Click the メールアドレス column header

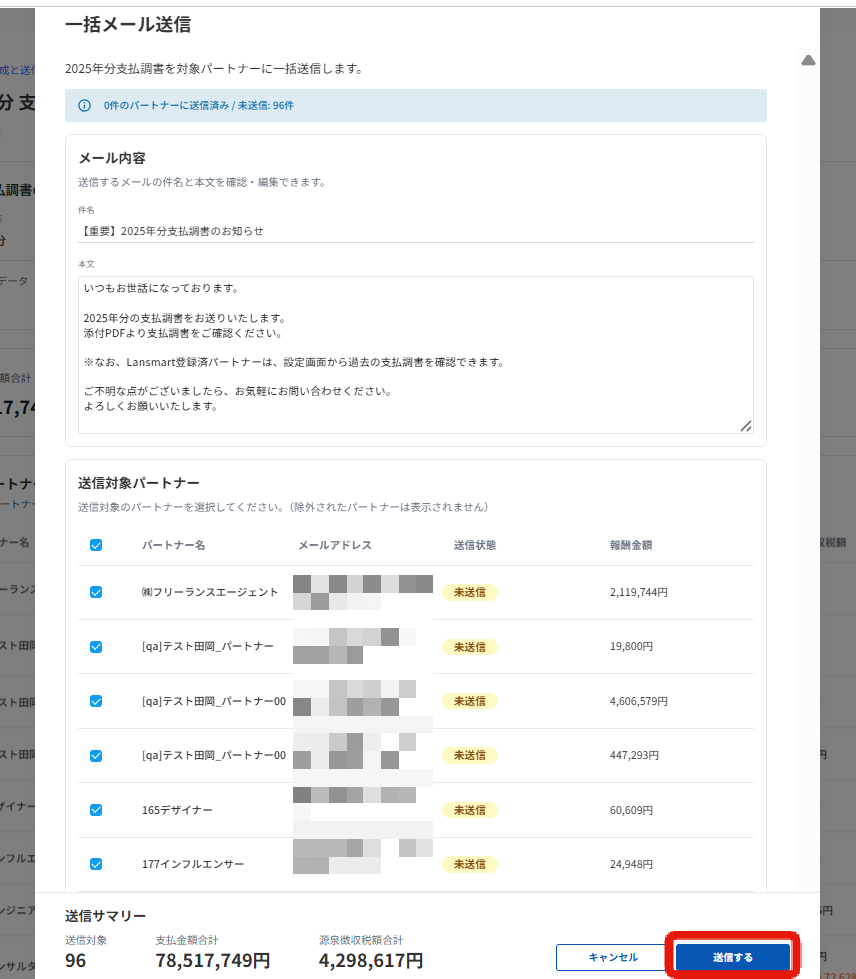[x=335, y=545]
